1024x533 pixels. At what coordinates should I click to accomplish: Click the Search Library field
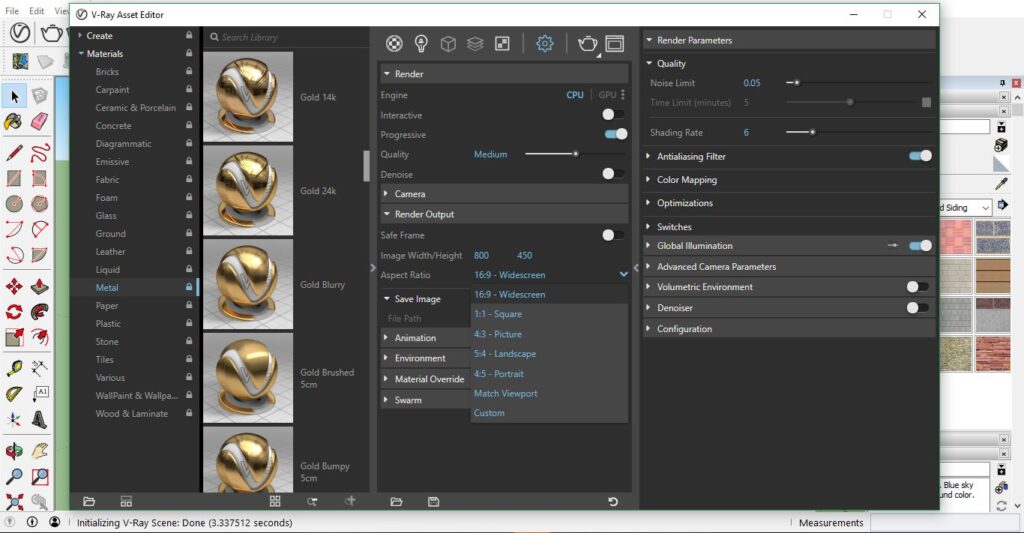[x=286, y=37]
